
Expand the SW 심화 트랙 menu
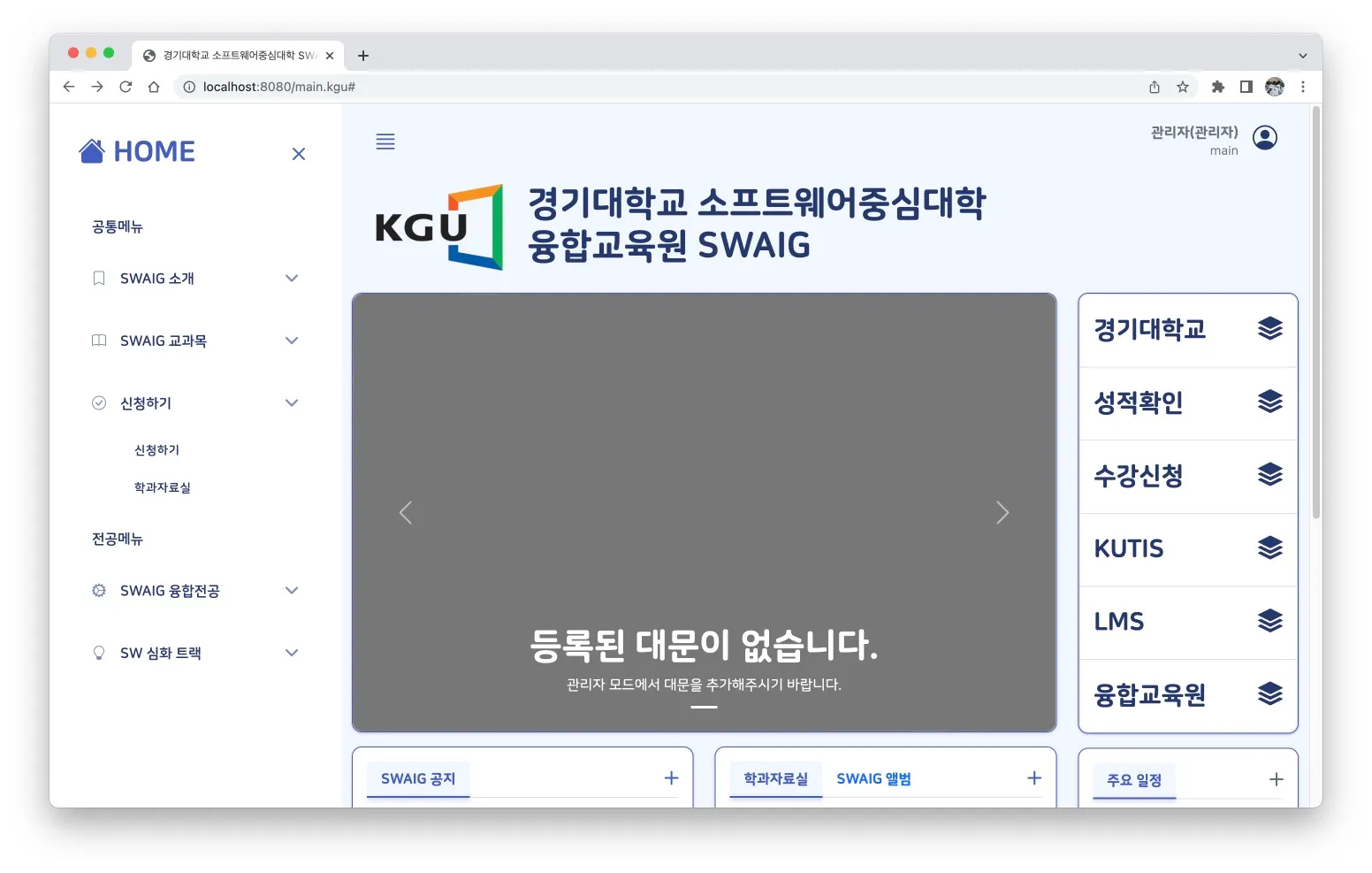pyautogui.click(x=292, y=653)
